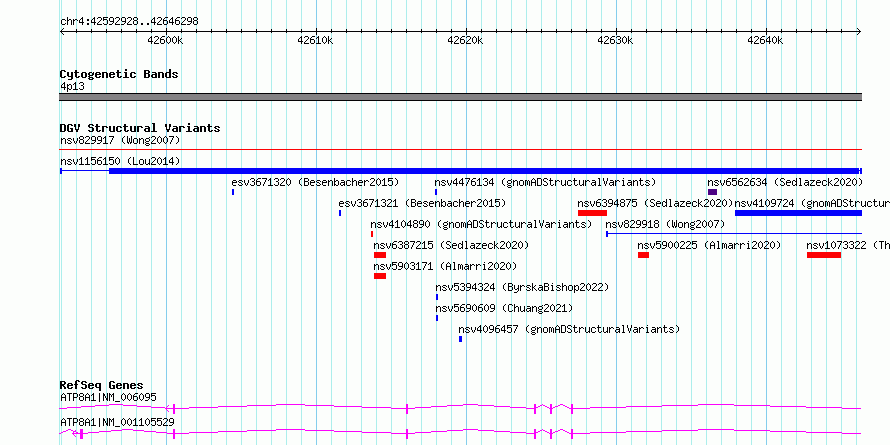Click the ATP8A1|NM_006095 gene label
Viewport: 890px width, 445px height.
click(108, 397)
